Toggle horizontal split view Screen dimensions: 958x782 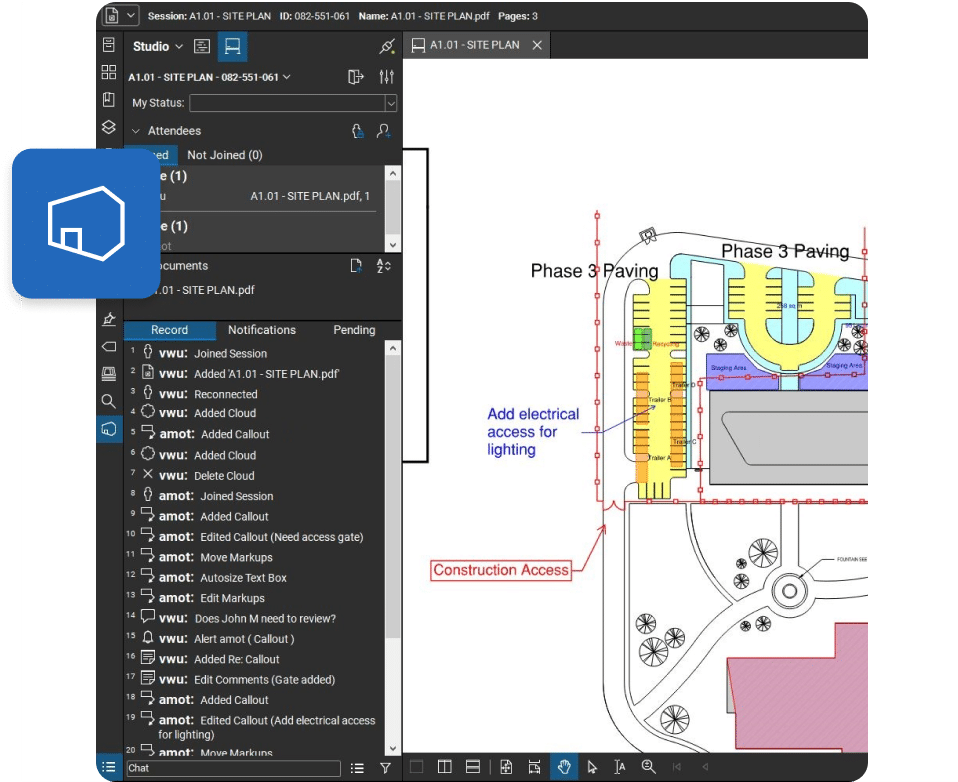tap(473, 767)
